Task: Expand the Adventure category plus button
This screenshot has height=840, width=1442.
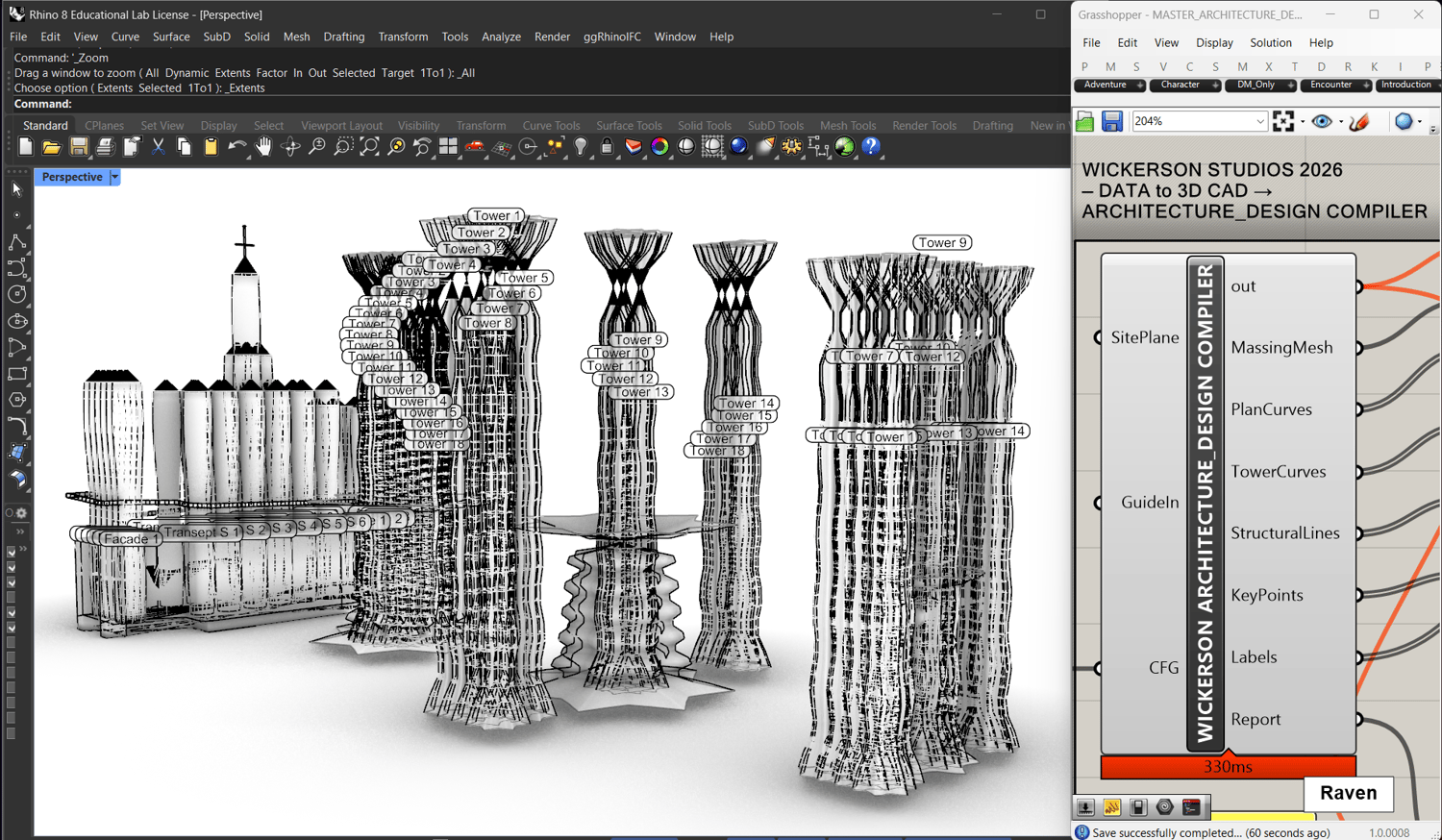Action: click(1140, 86)
